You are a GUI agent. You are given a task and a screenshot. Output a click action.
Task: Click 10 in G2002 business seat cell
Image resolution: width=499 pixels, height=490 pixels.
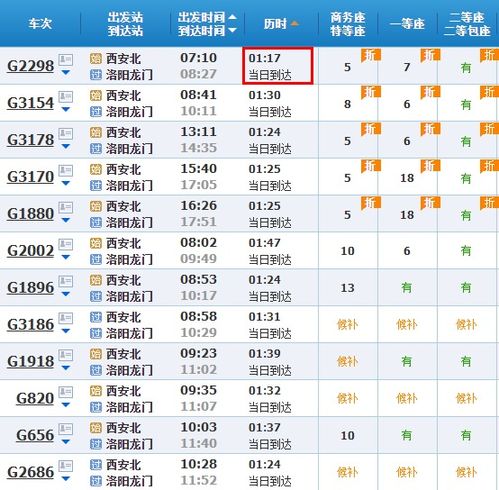[347, 251]
